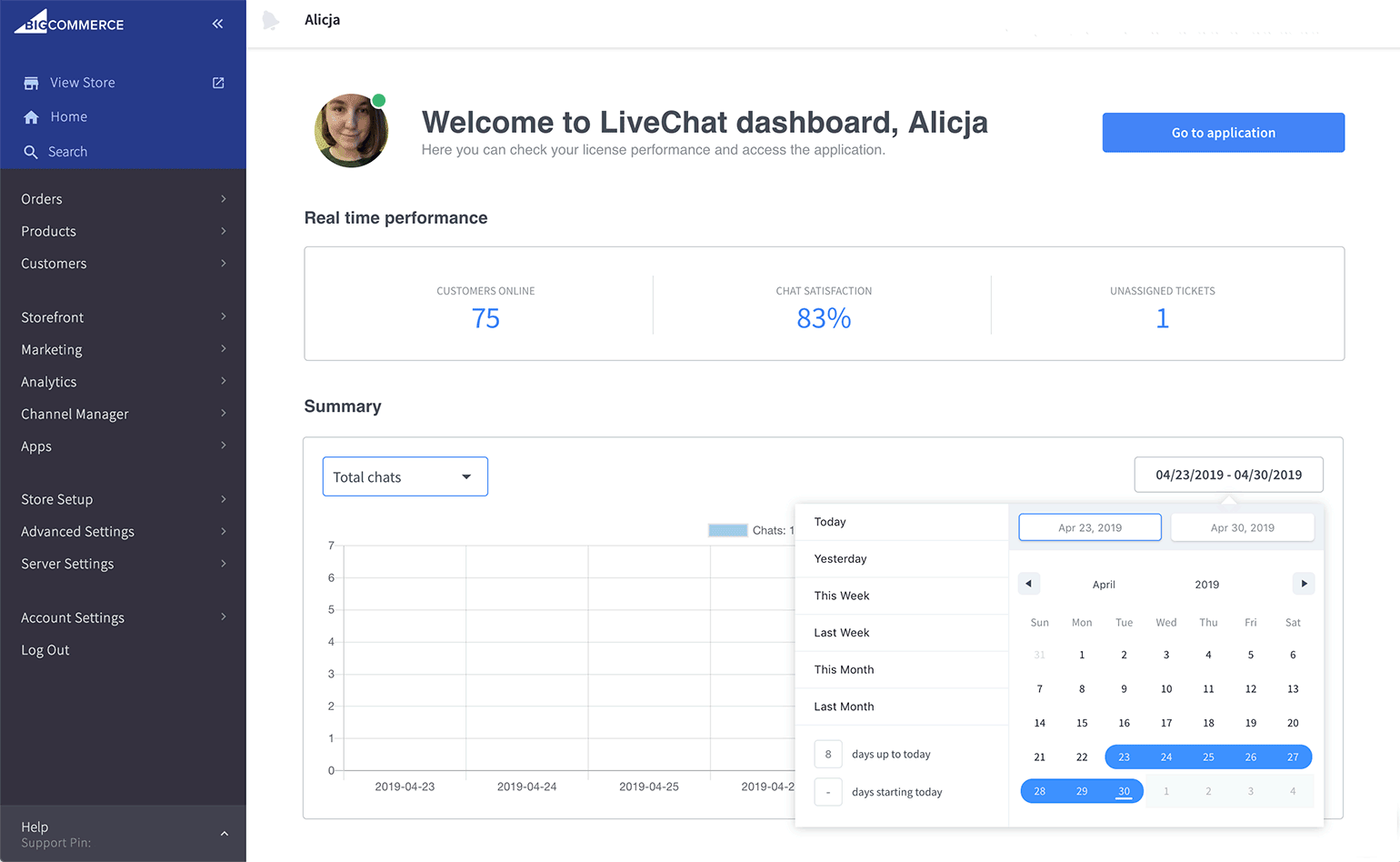Click the Home house icon
Viewport: 1400px width, 862px height.
pos(31,117)
